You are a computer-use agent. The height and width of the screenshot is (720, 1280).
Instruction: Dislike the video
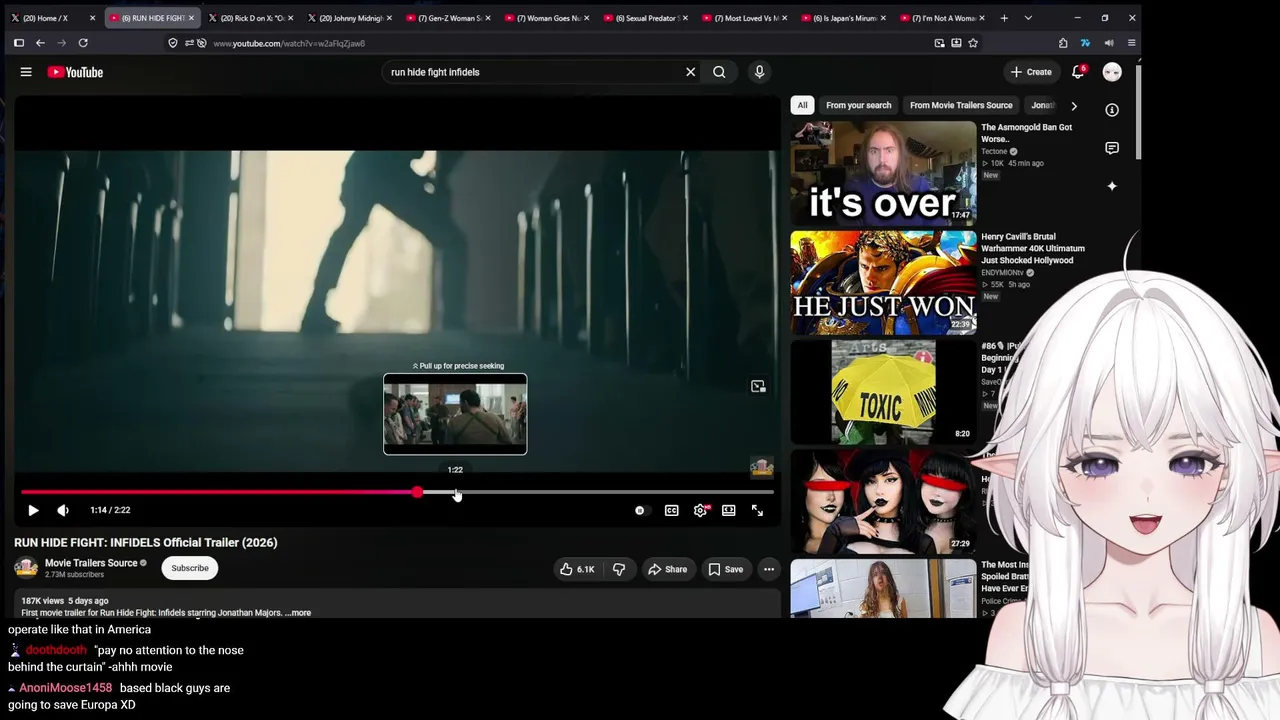619,569
